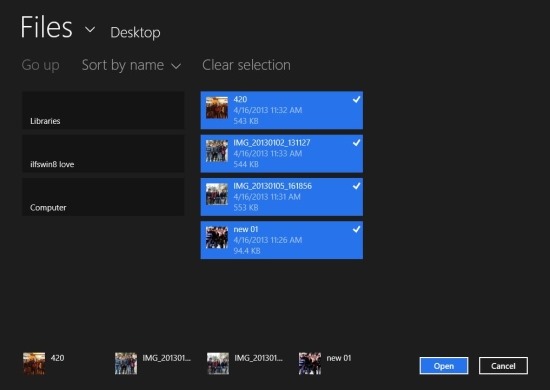Click the 420 label in the bottom basket
Viewport: 550px width, 390px height.
(58, 358)
